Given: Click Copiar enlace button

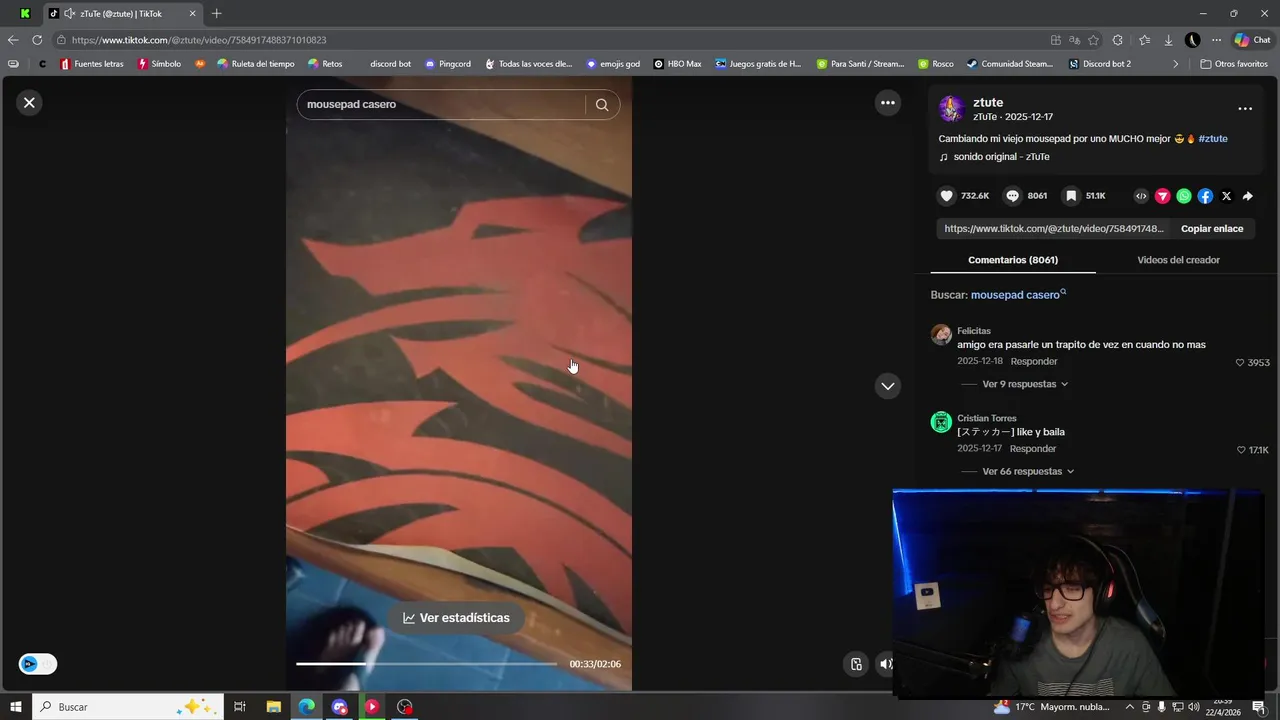Looking at the screenshot, I should [x=1212, y=229].
